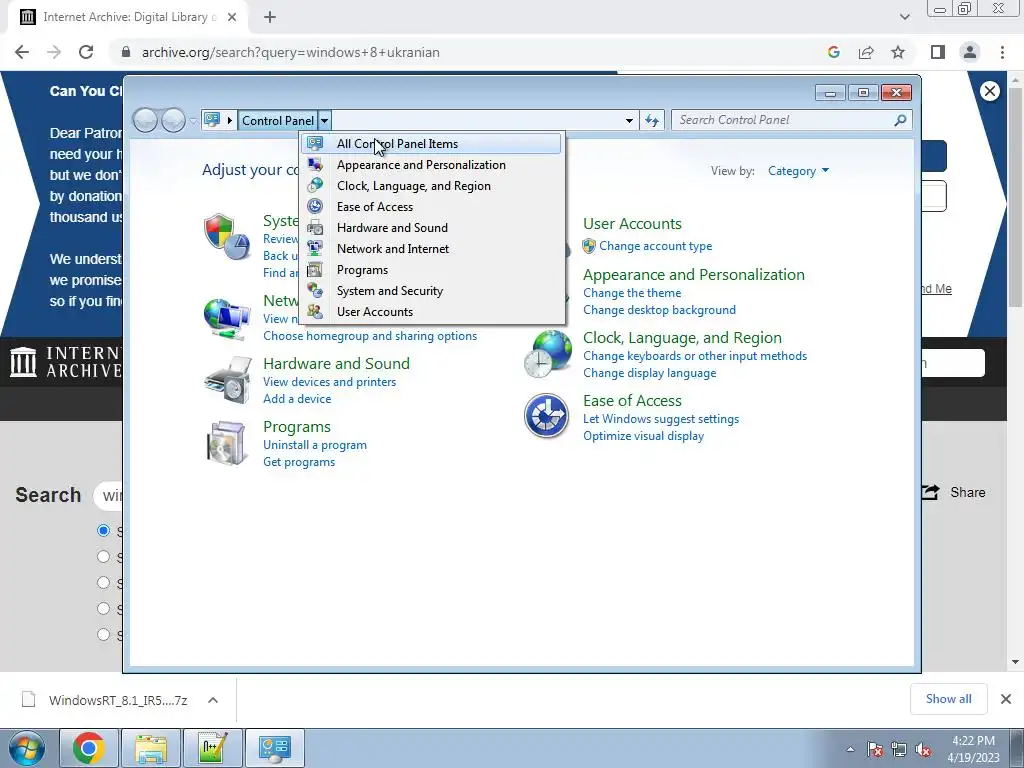The image size is (1024, 768).
Task: Click the User Accounts menu entry icon
Action: pyautogui.click(x=315, y=312)
